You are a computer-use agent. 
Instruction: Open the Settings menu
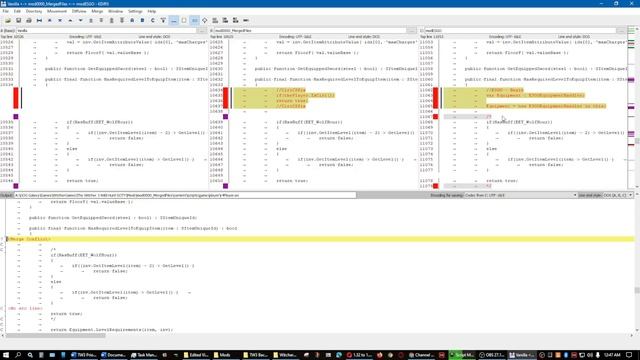click(135, 11)
